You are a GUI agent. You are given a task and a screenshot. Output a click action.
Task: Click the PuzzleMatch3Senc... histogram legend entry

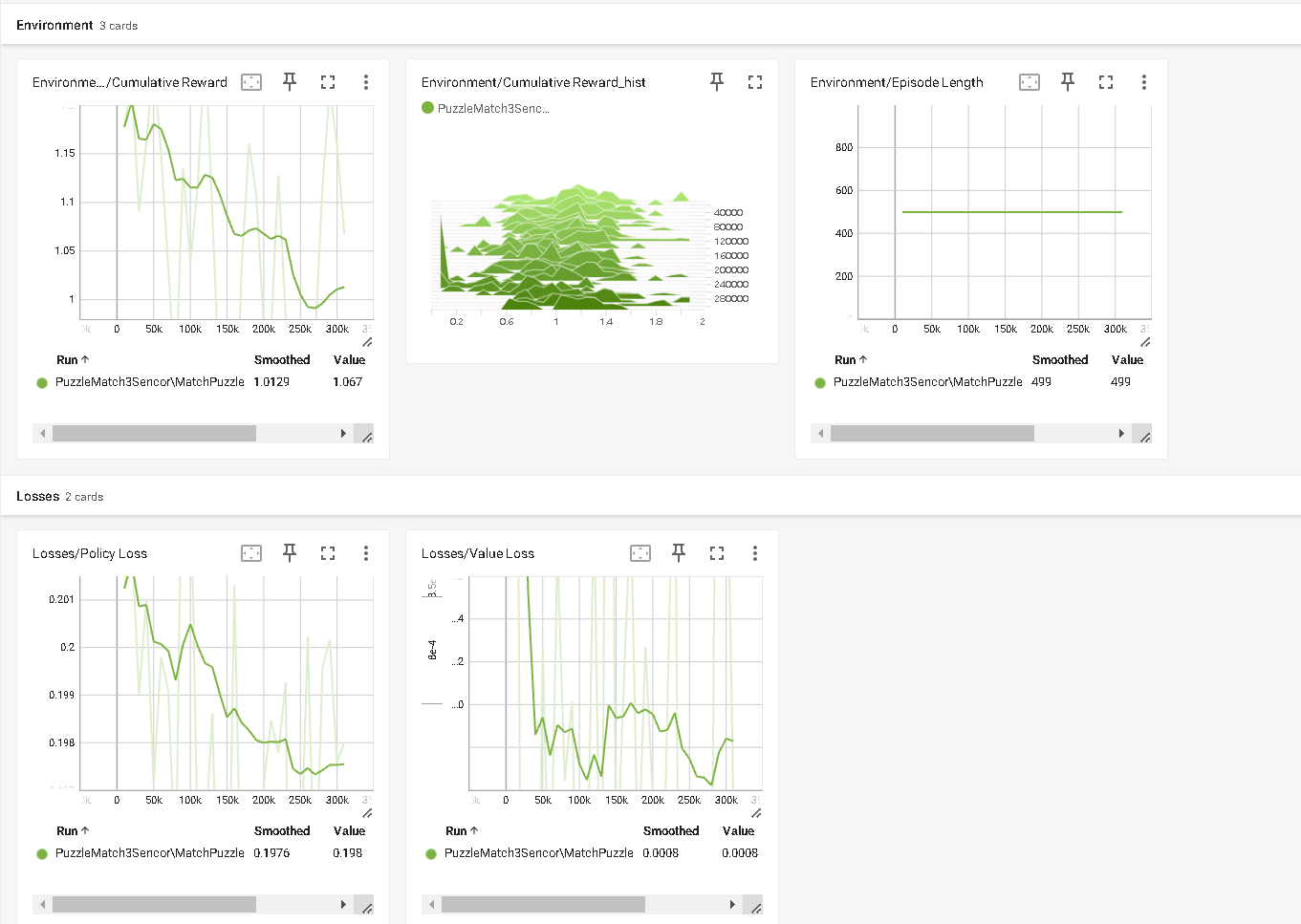(486, 108)
